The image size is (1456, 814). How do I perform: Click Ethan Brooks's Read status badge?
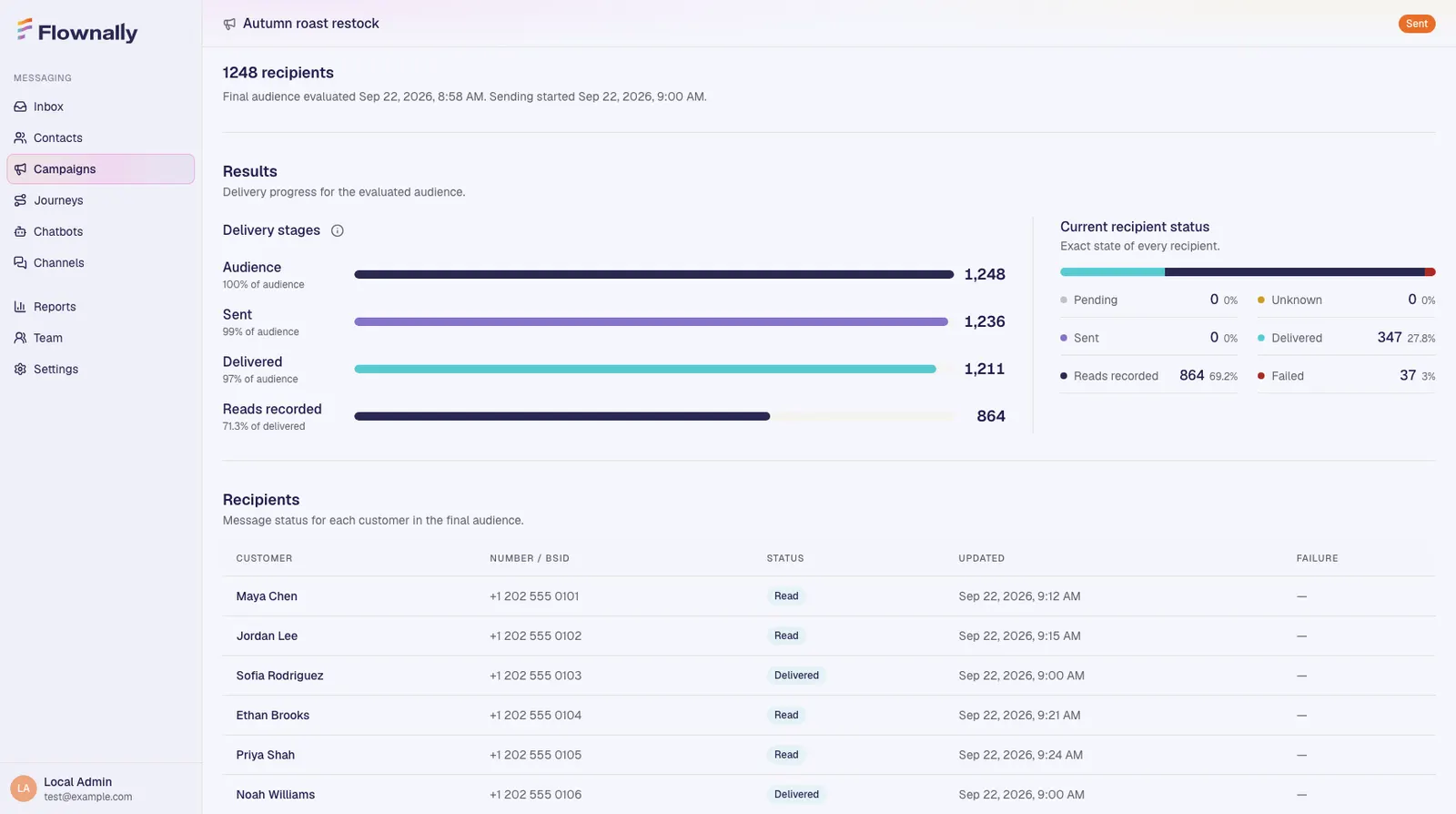(786, 716)
